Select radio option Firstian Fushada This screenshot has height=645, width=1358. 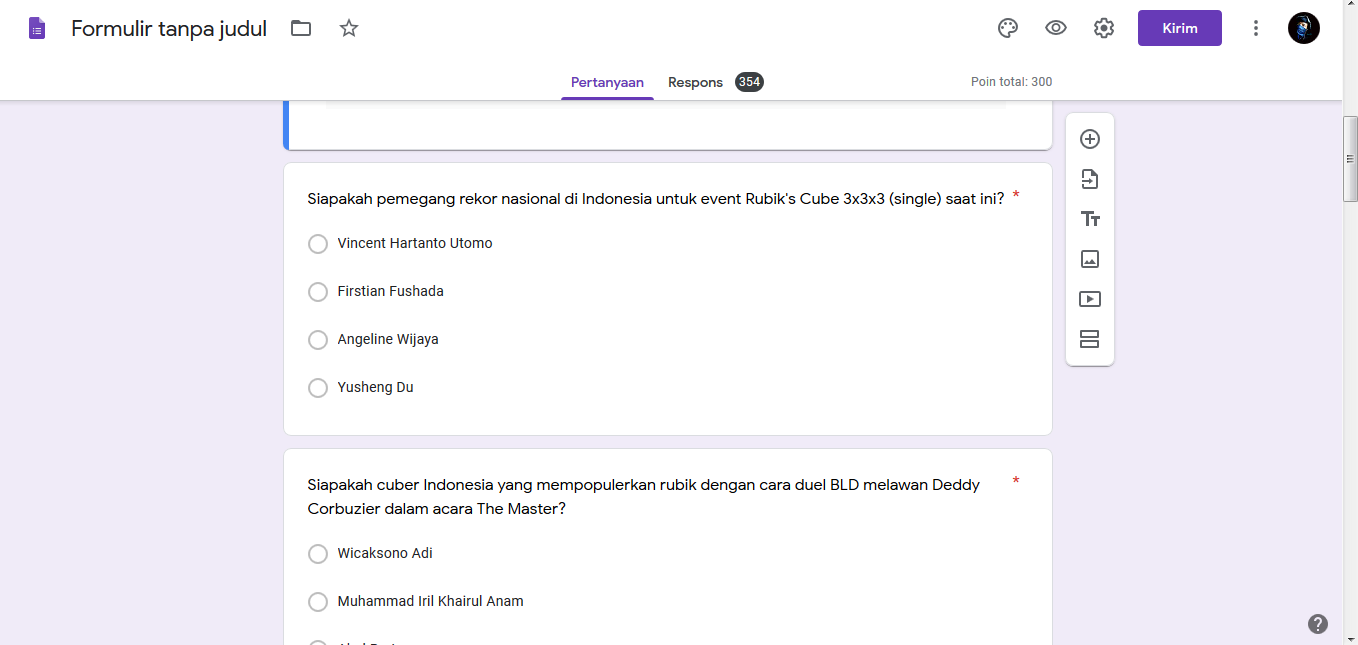(318, 292)
